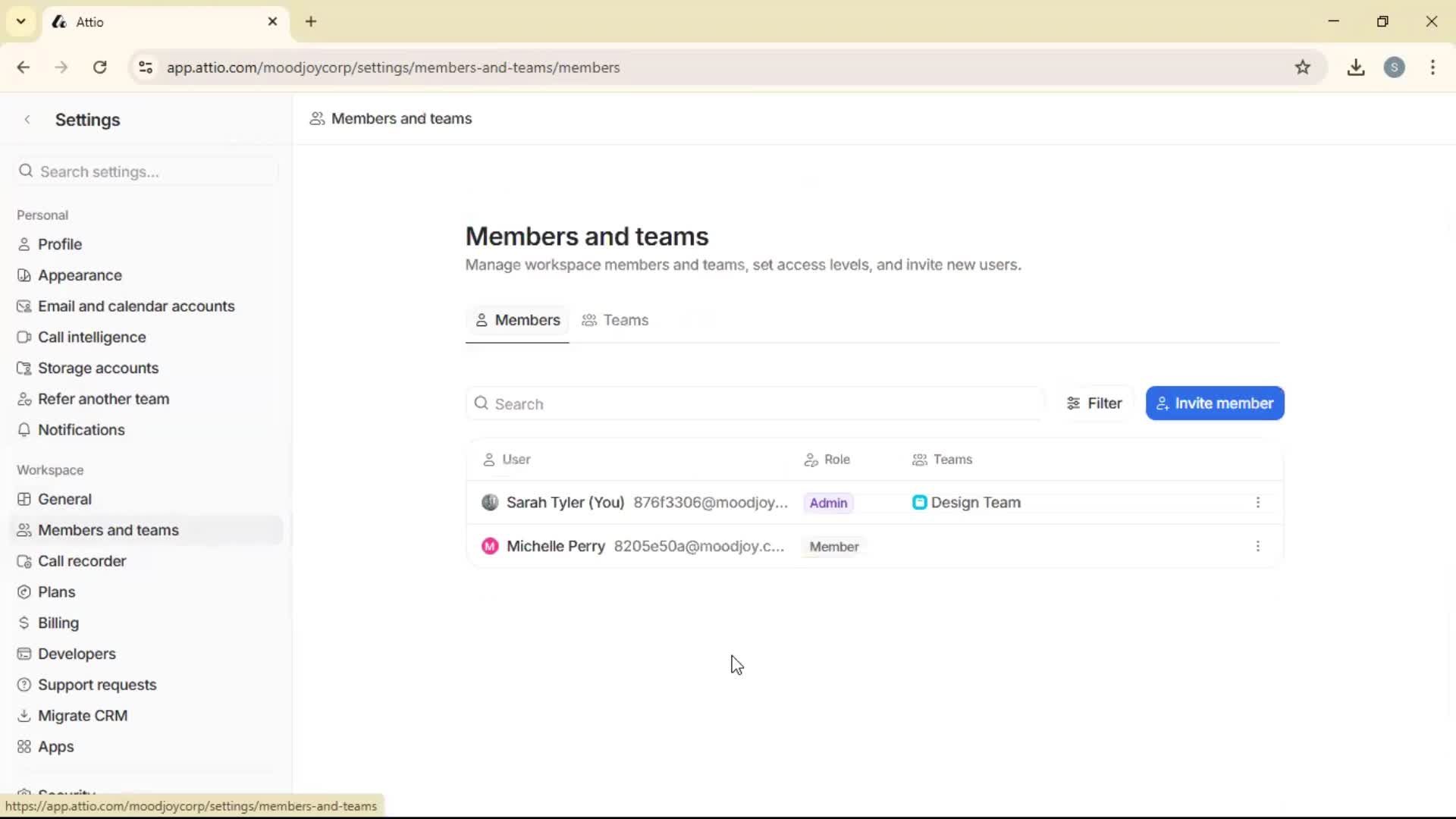
Task: Bookmark the current page
Action: pos(1304,67)
